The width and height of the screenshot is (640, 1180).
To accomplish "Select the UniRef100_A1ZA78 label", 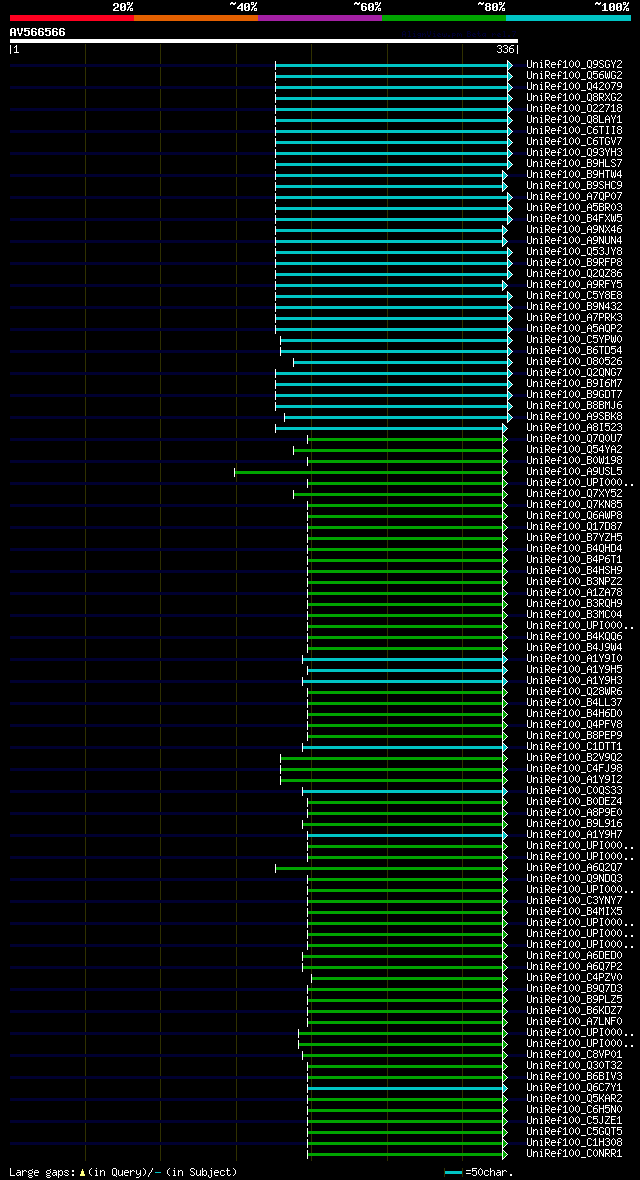I will tap(574, 592).
